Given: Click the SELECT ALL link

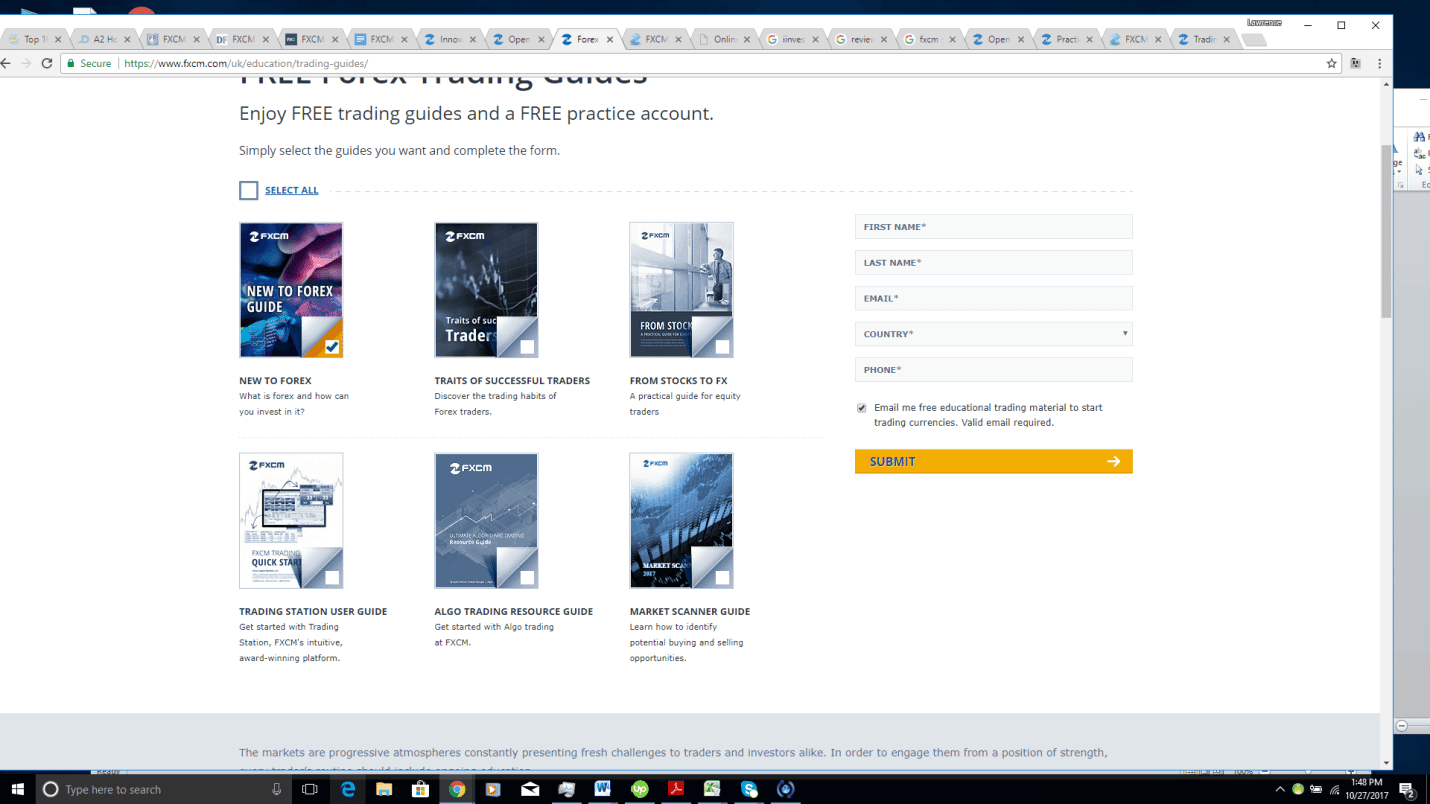Looking at the screenshot, I should tap(292, 190).
